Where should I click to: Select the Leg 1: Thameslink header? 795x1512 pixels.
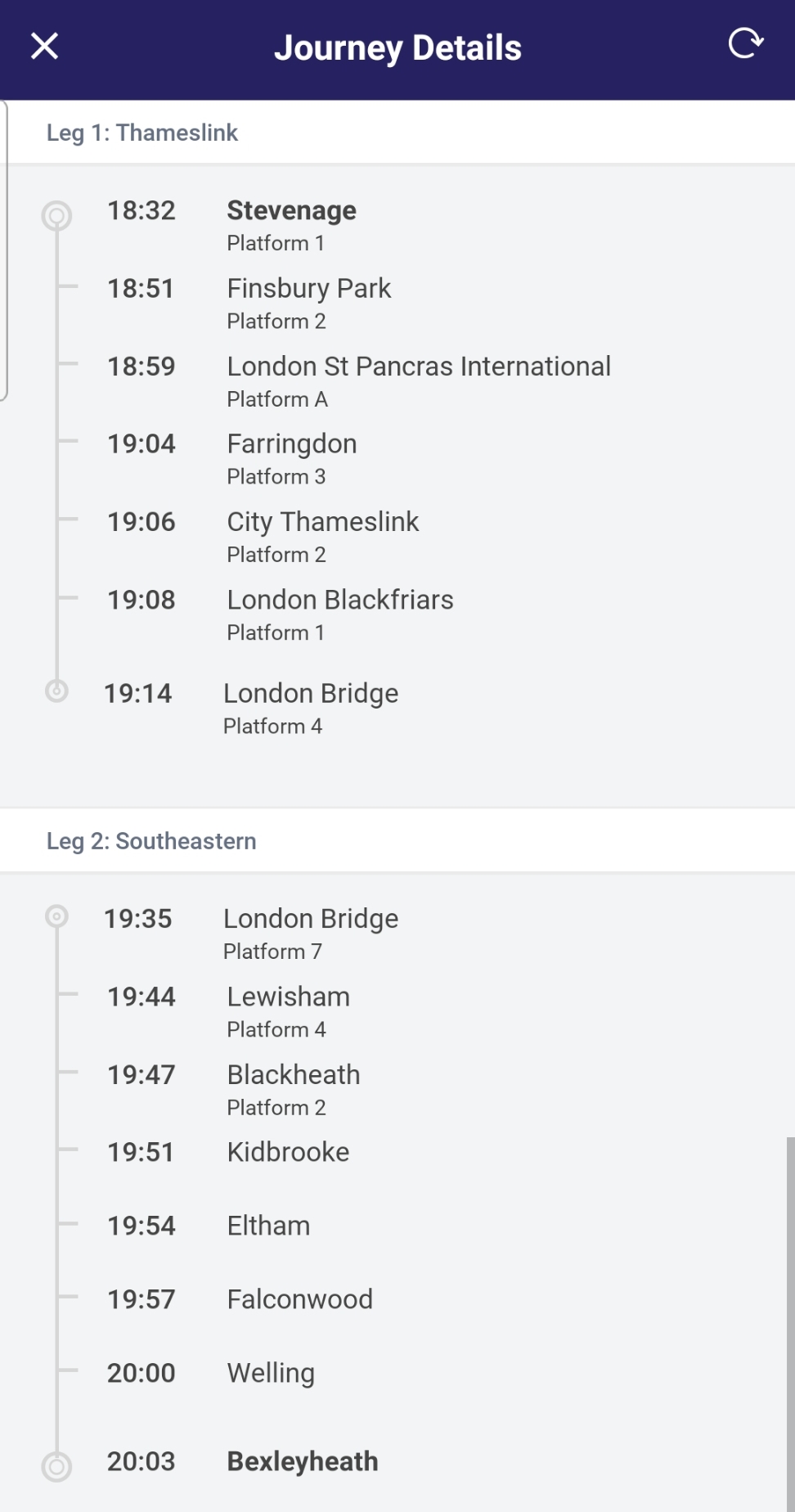142,133
